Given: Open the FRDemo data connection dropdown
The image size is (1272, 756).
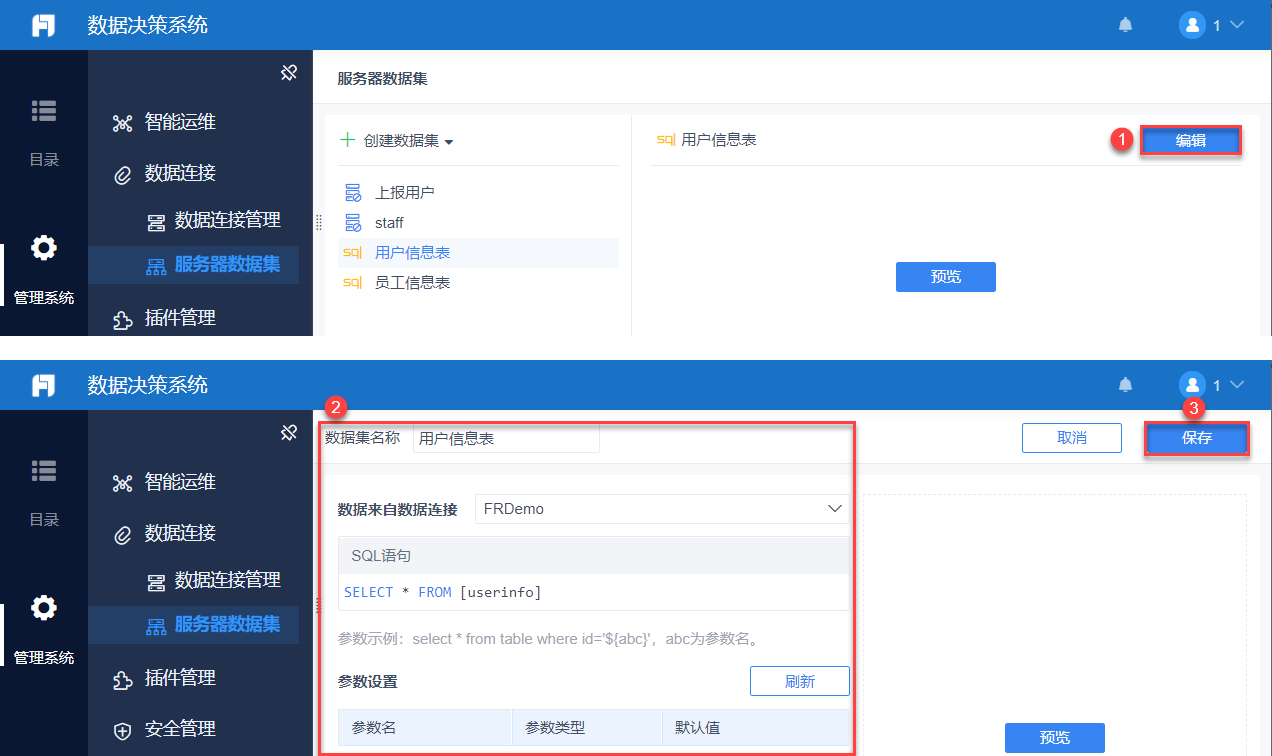Looking at the screenshot, I should 662,509.
